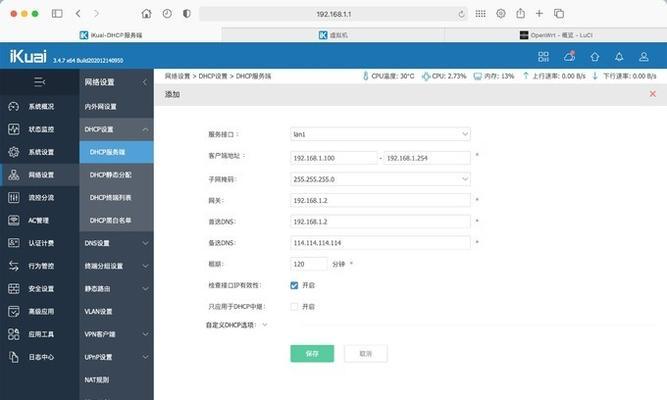Image resolution: width=667 pixels, height=400 pixels.
Task: Open Safari share icon
Action: [521, 14]
